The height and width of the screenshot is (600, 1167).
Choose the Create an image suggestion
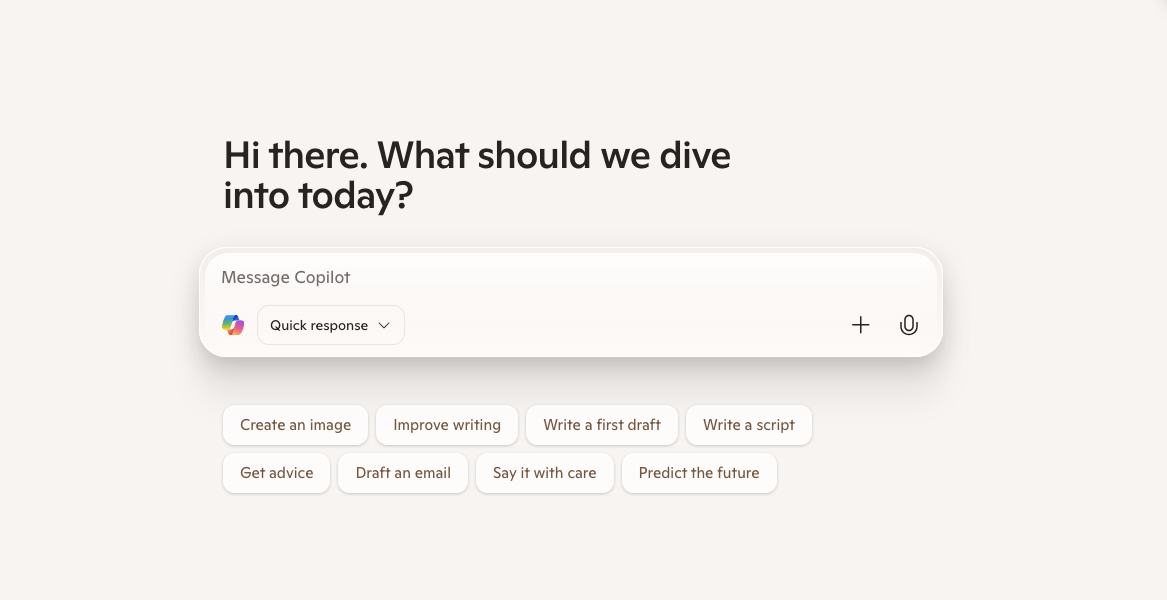(295, 425)
